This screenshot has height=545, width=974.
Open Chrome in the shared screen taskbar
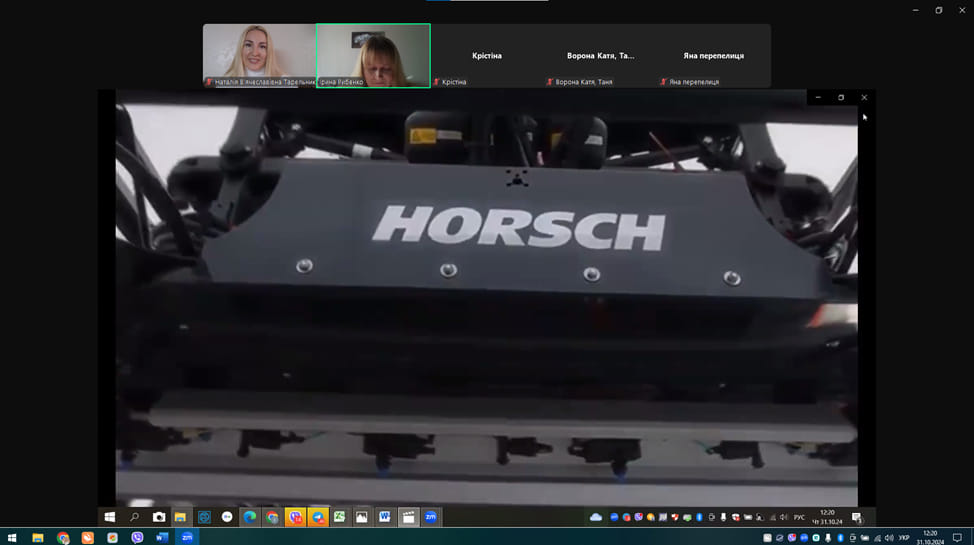(x=272, y=517)
